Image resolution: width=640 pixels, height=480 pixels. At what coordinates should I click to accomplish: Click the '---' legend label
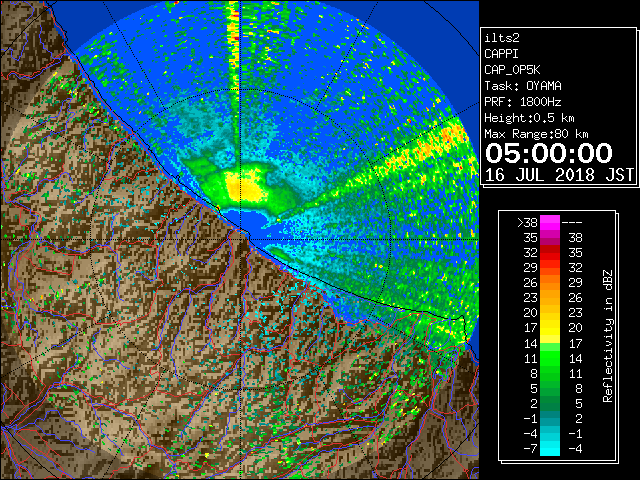tap(572, 223)
